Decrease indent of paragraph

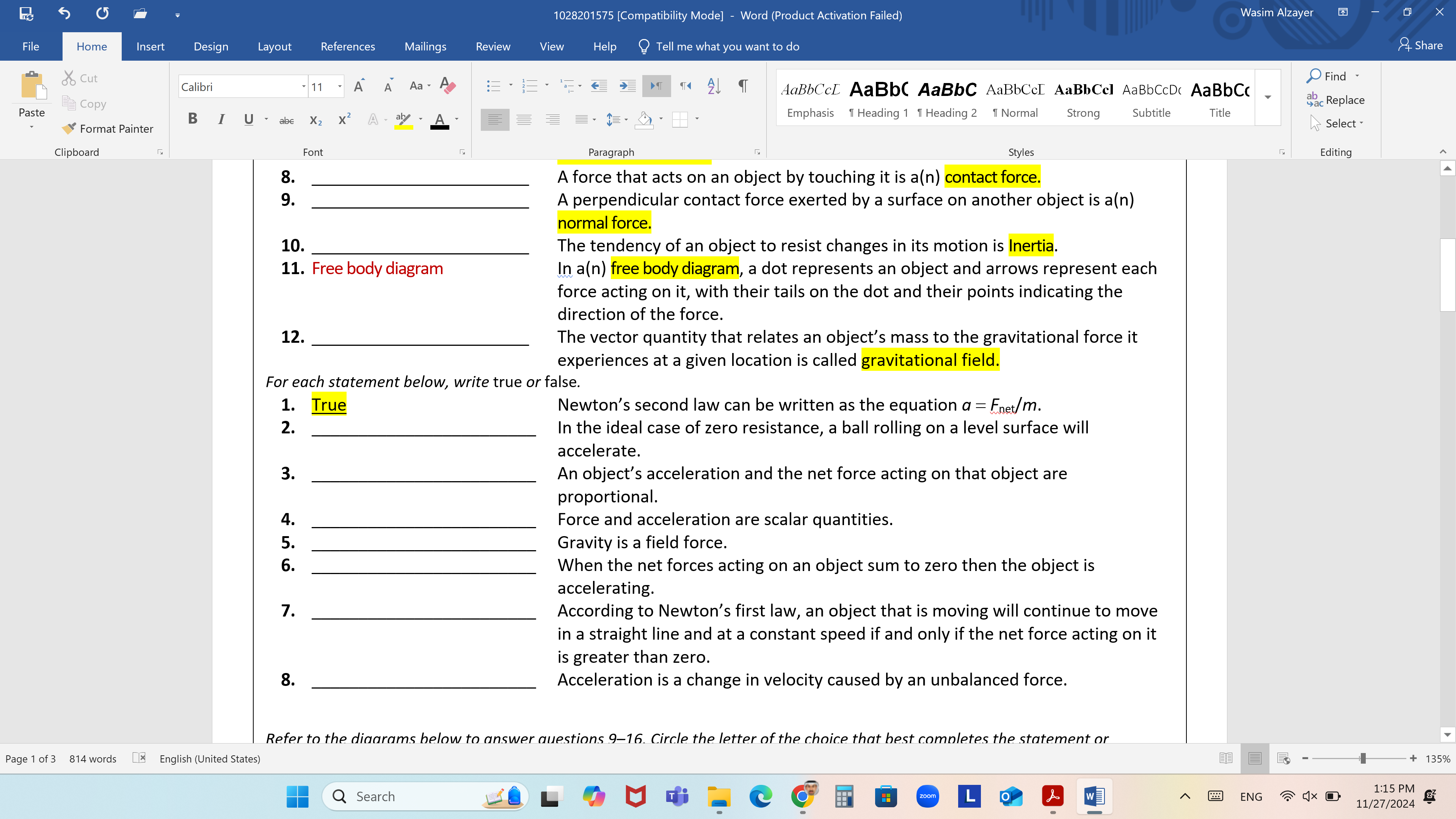coord(599,86)
